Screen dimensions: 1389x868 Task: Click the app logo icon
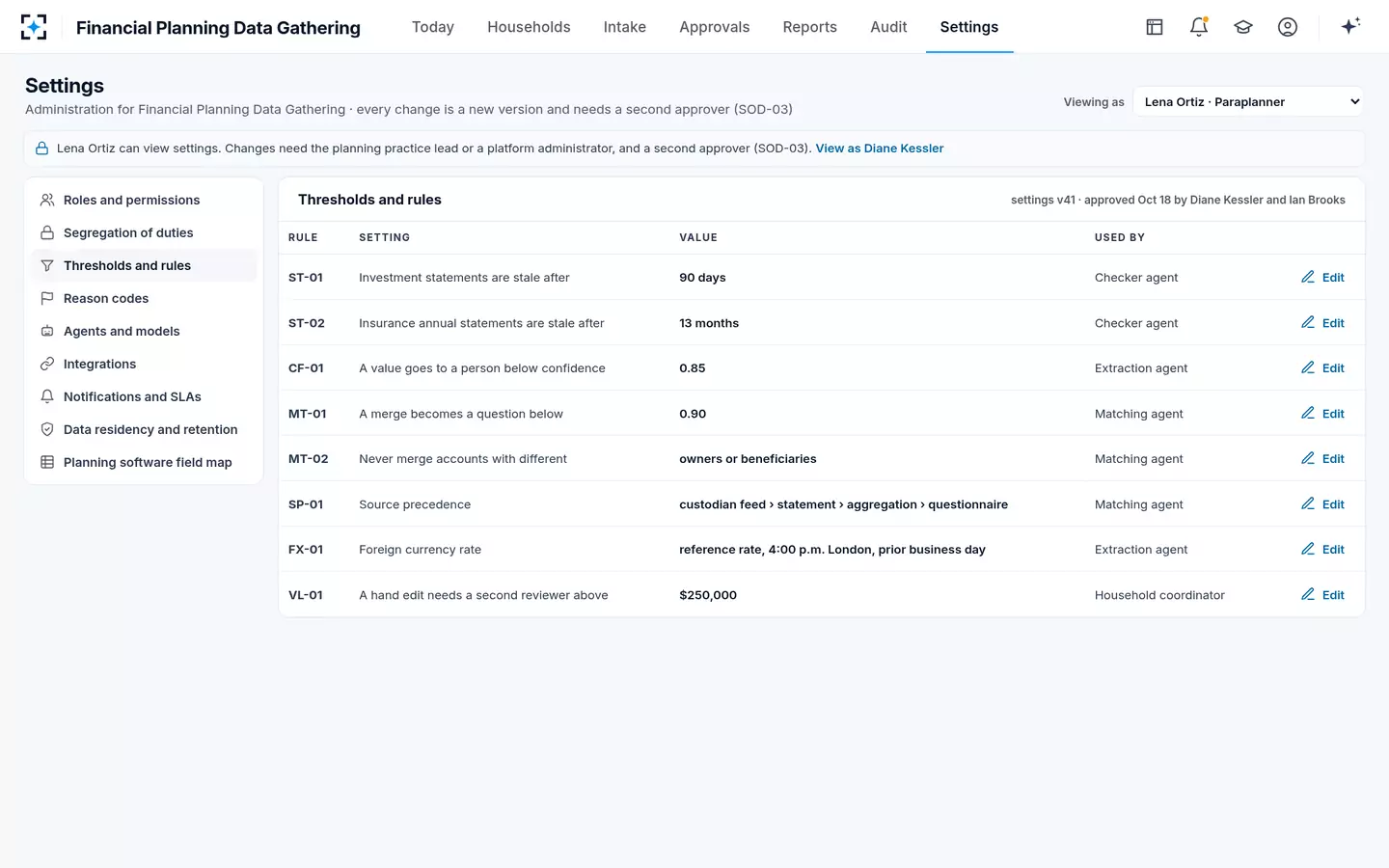(x=34, y=27)
